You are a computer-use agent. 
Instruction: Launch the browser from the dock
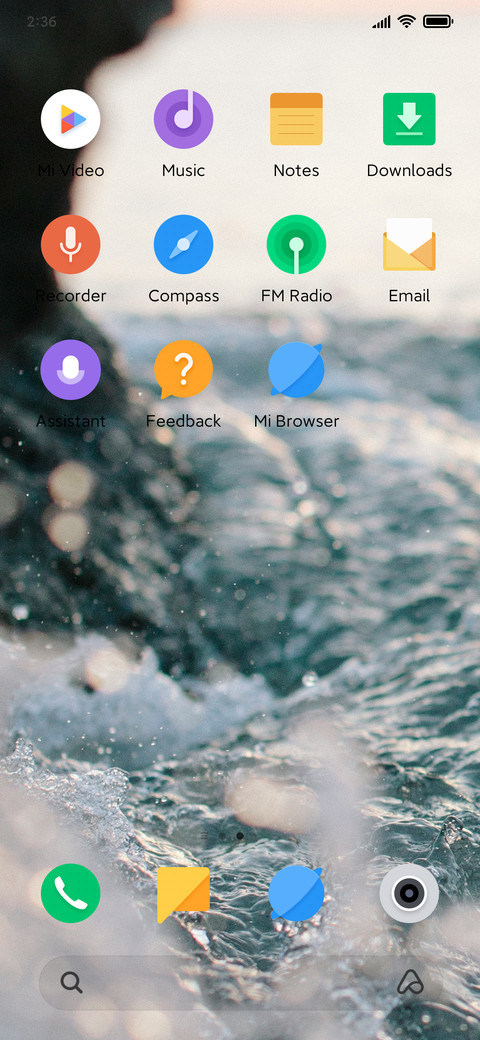(296, 893)
